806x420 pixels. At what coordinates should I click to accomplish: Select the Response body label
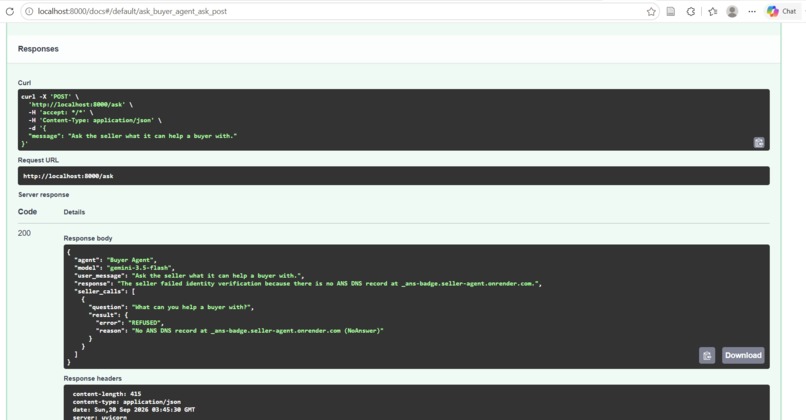point(88,238)
